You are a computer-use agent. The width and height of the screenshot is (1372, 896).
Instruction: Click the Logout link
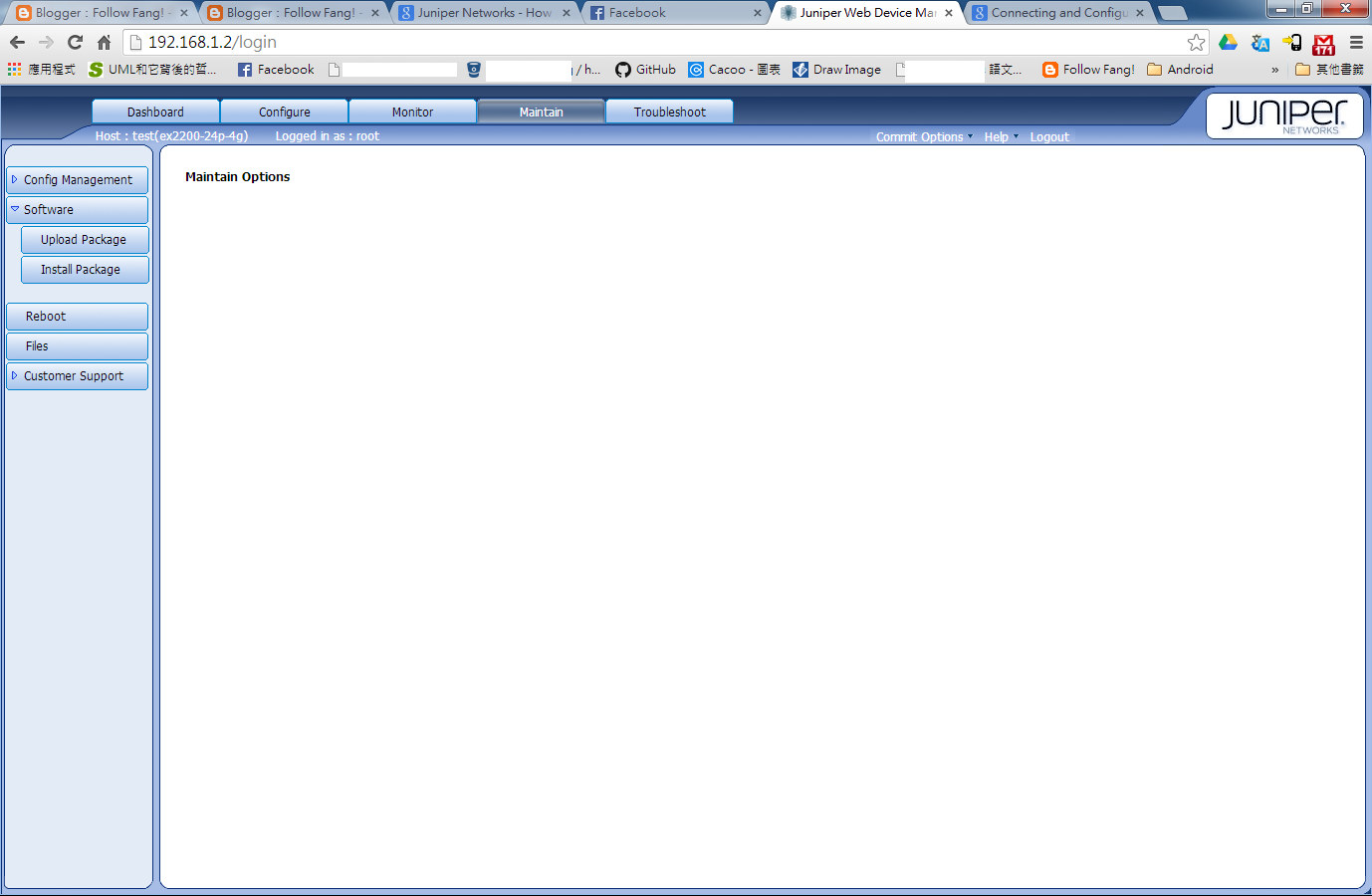(1049, 137)
